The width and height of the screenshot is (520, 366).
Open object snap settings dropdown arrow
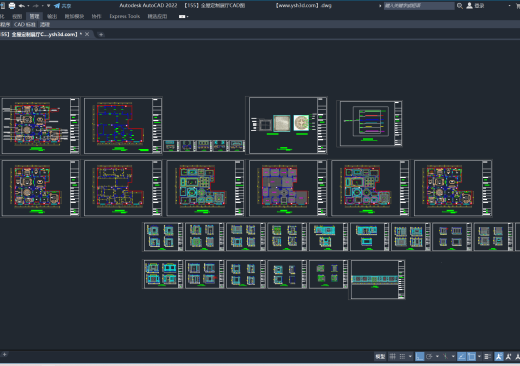[x=479, y=357]
